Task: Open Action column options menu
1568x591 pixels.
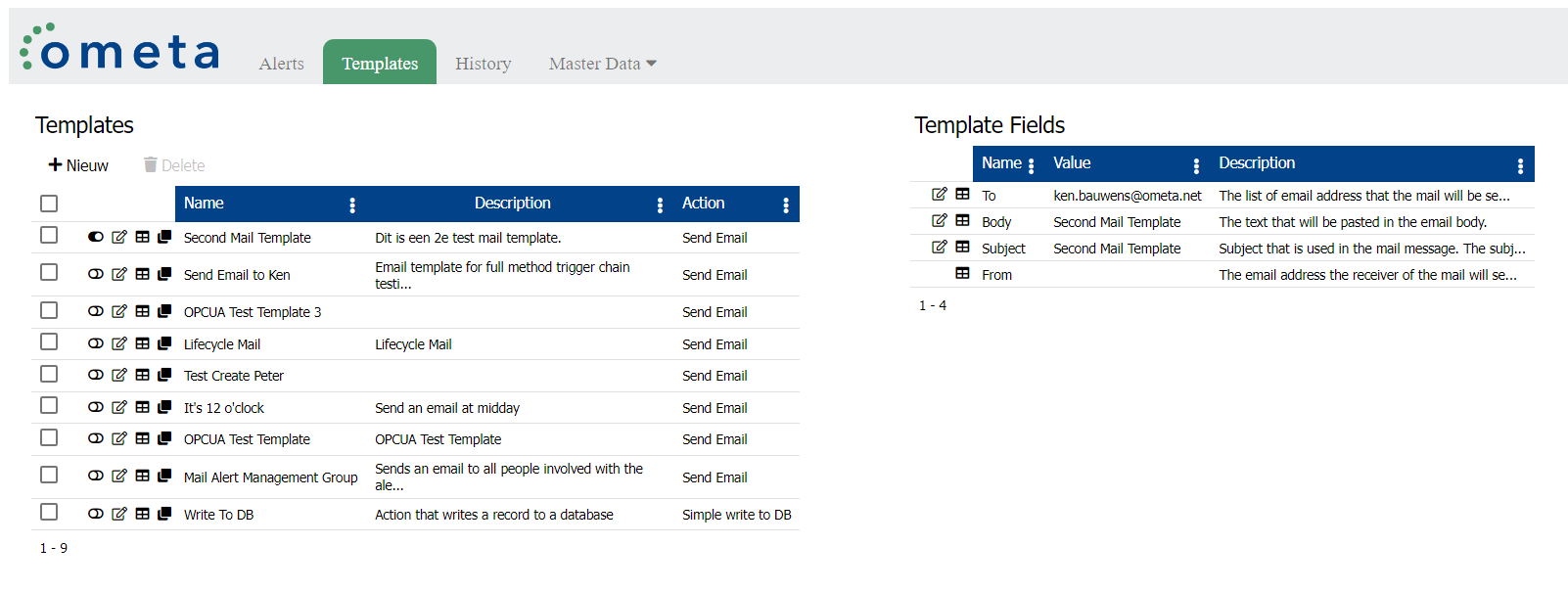Action: 786,205
